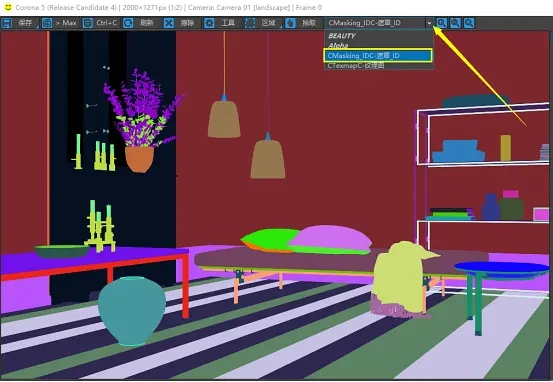The image size is (553, 382).
Task: Click the Ctrl+C copy icon
Action: coord(87,23)
